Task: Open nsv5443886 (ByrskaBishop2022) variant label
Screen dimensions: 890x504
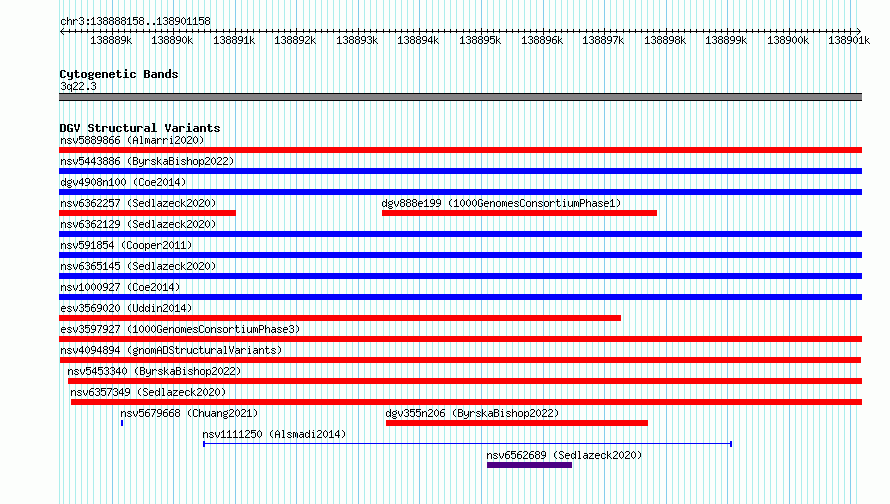Action: click(x=147, y=161)
